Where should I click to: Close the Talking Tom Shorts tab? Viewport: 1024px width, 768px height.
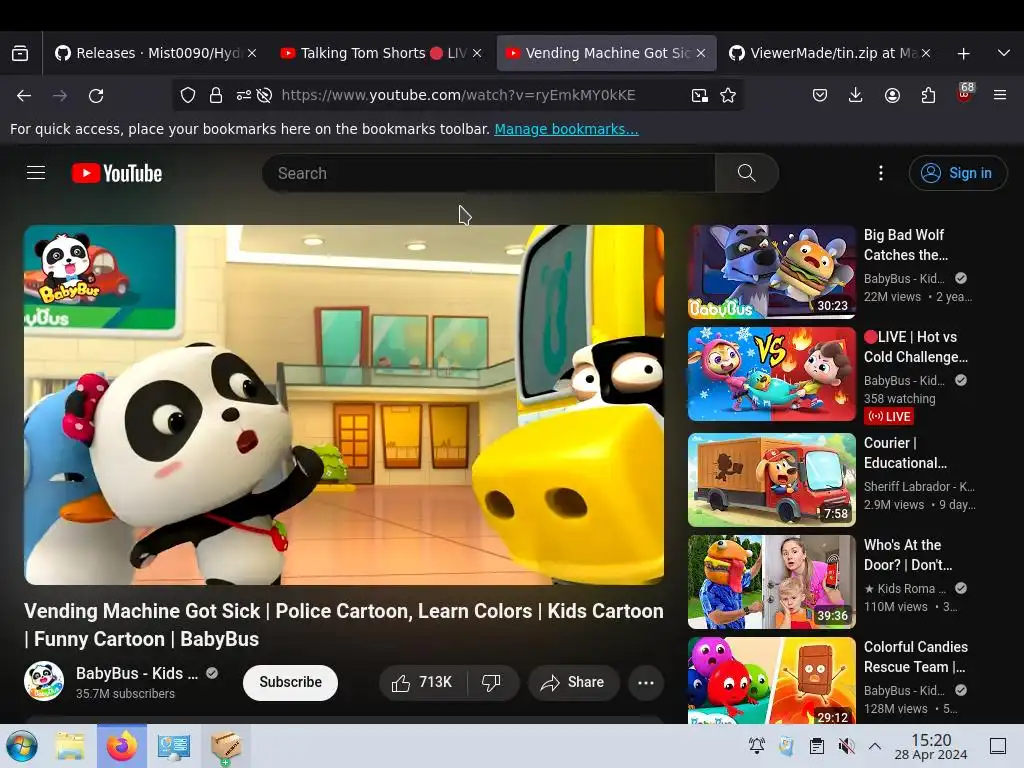tap(477, 53)
